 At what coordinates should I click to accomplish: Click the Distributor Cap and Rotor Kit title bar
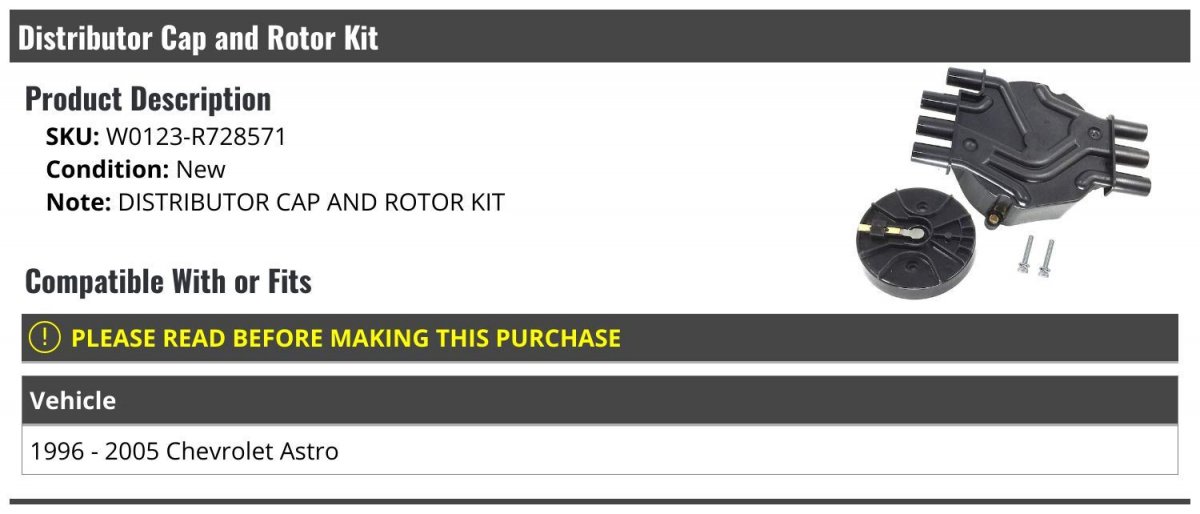pos(600,38)
